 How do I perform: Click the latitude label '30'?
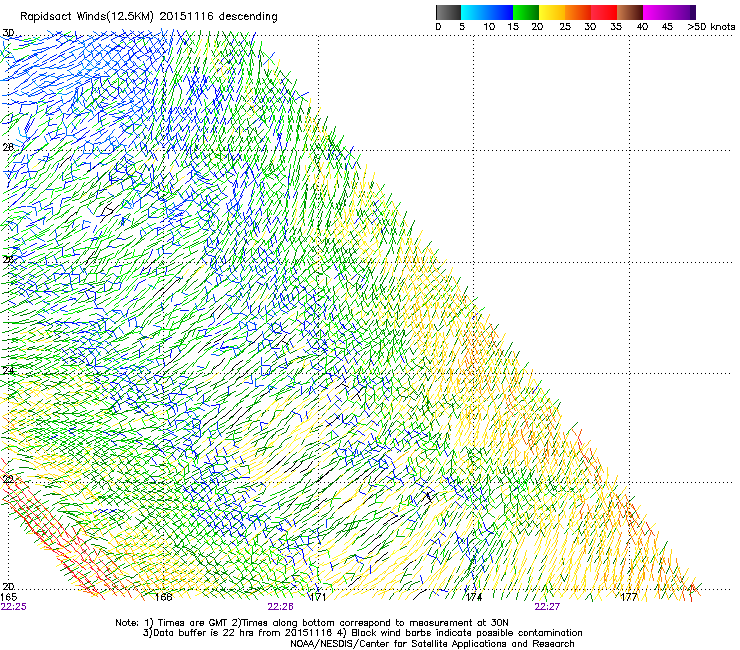point(8,33)
